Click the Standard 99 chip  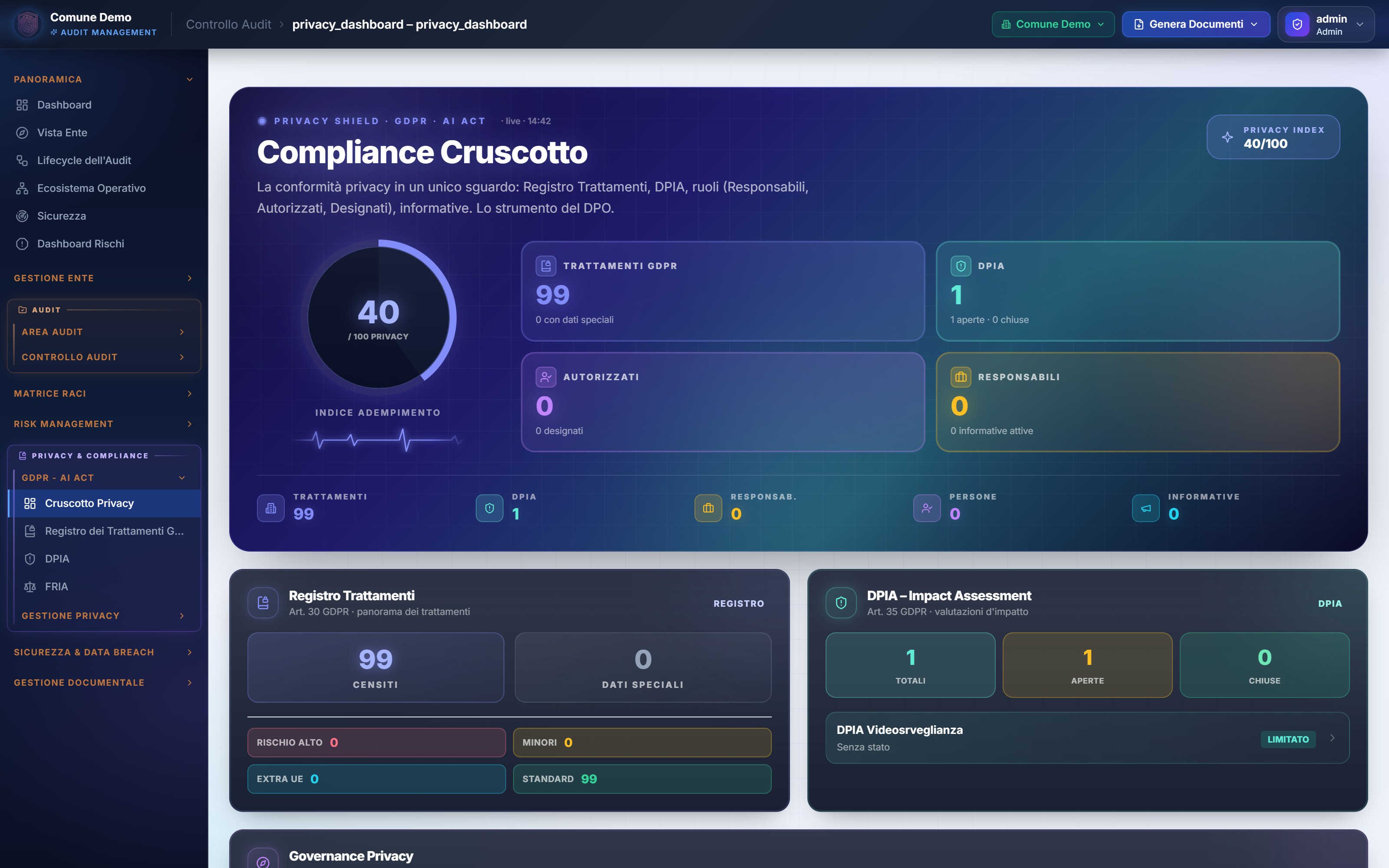(642, 779)
